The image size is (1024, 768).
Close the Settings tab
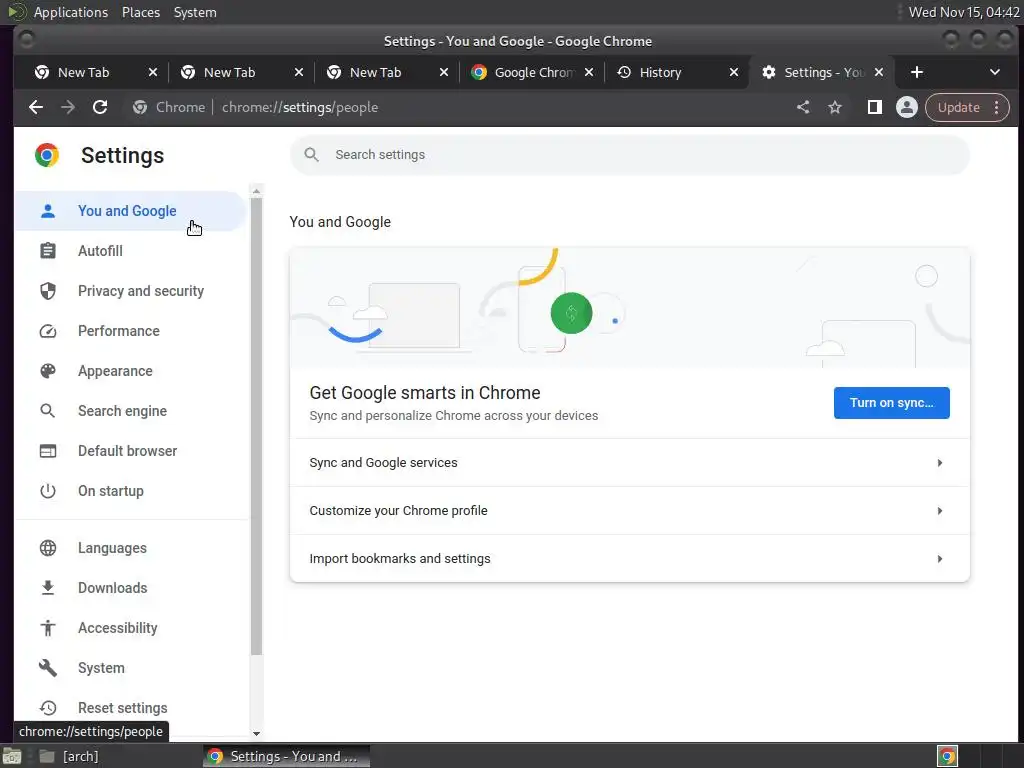879,72
